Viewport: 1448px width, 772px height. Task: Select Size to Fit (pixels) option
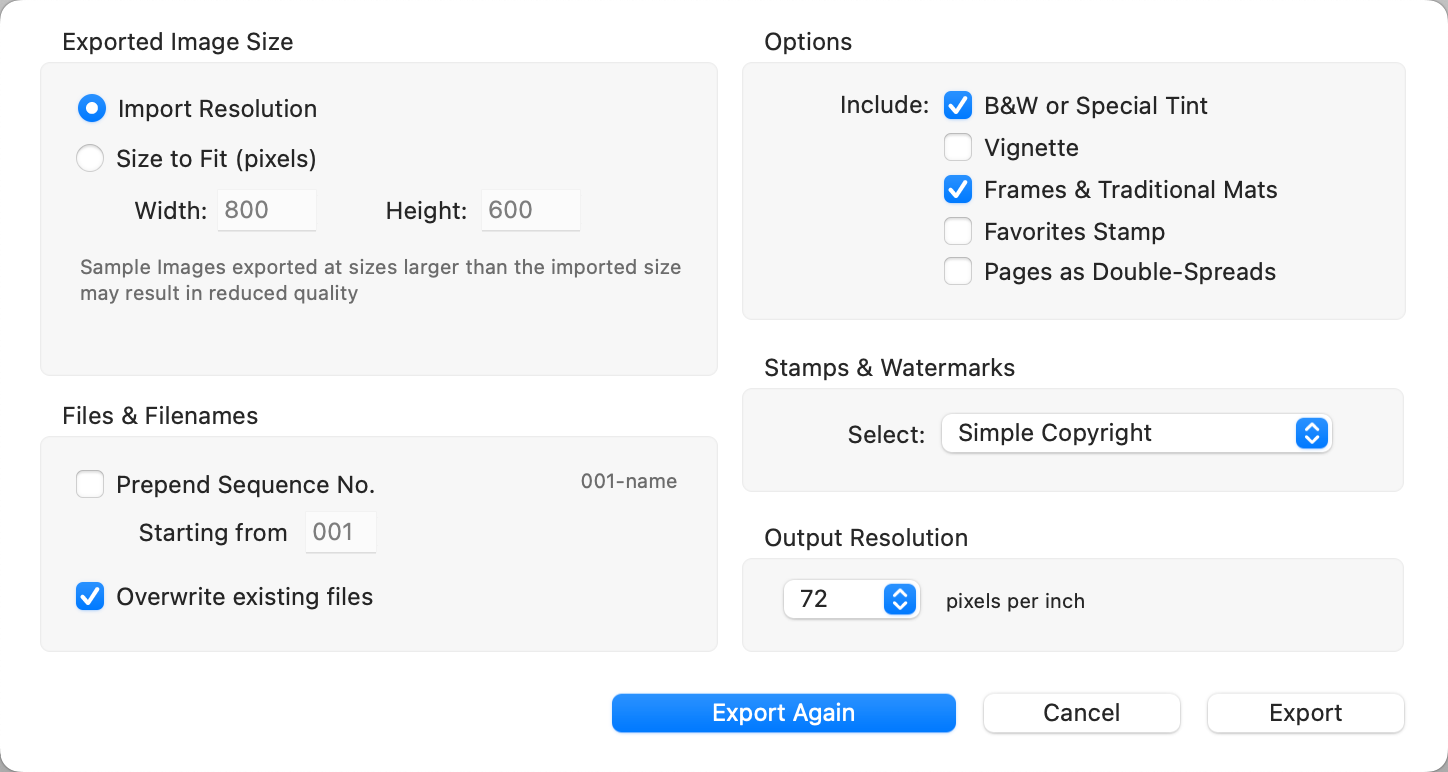(90, 158)
